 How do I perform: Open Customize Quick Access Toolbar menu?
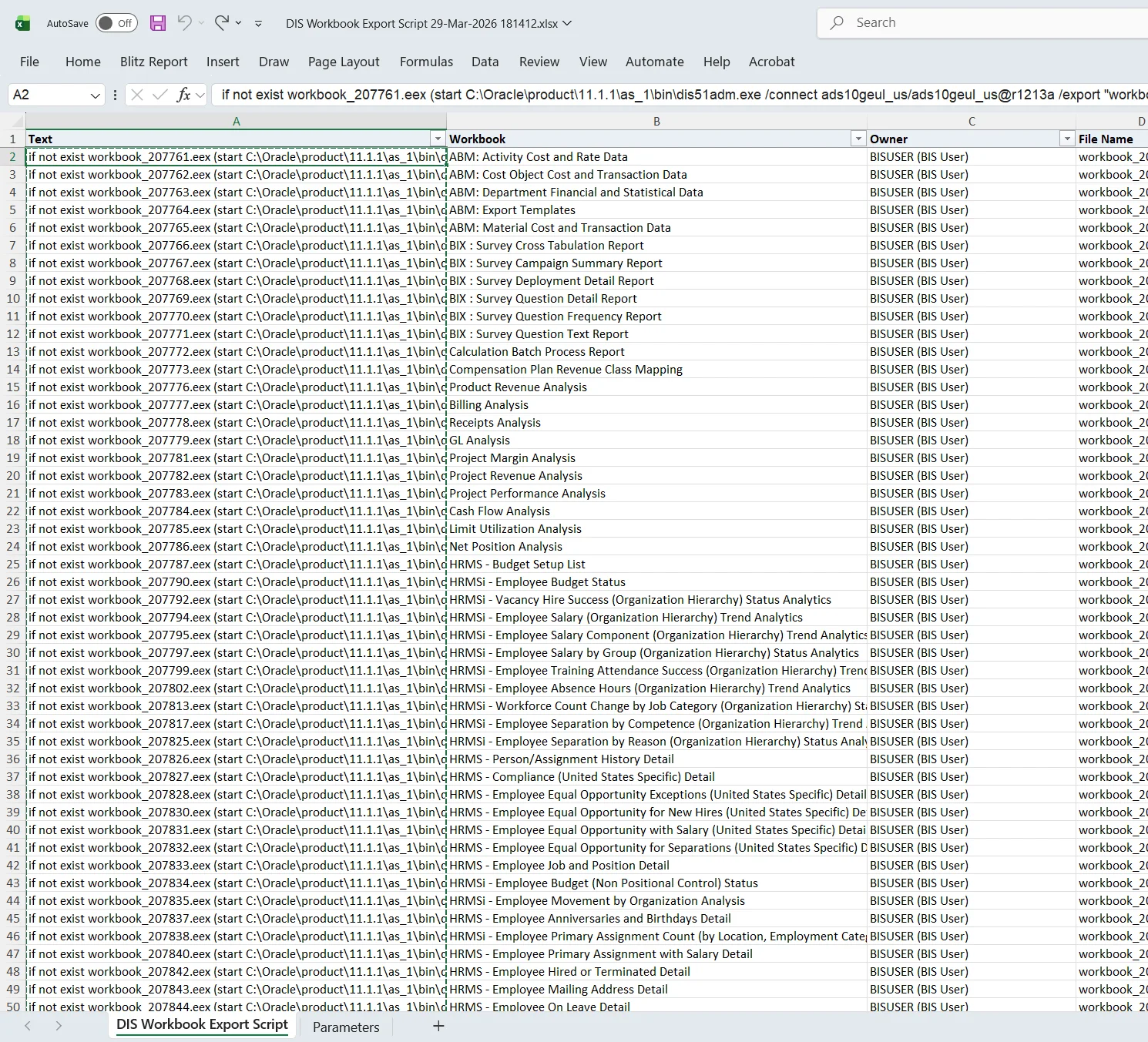258,23
